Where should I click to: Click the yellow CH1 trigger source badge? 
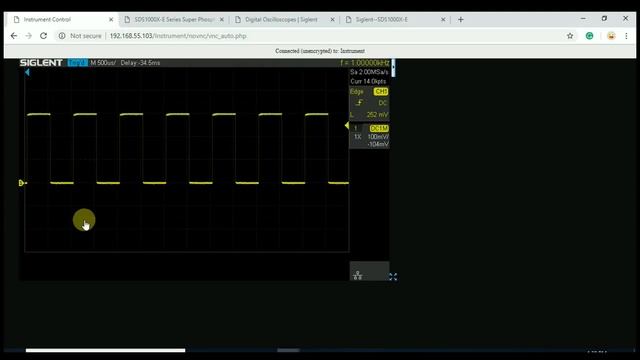point(381,92)
